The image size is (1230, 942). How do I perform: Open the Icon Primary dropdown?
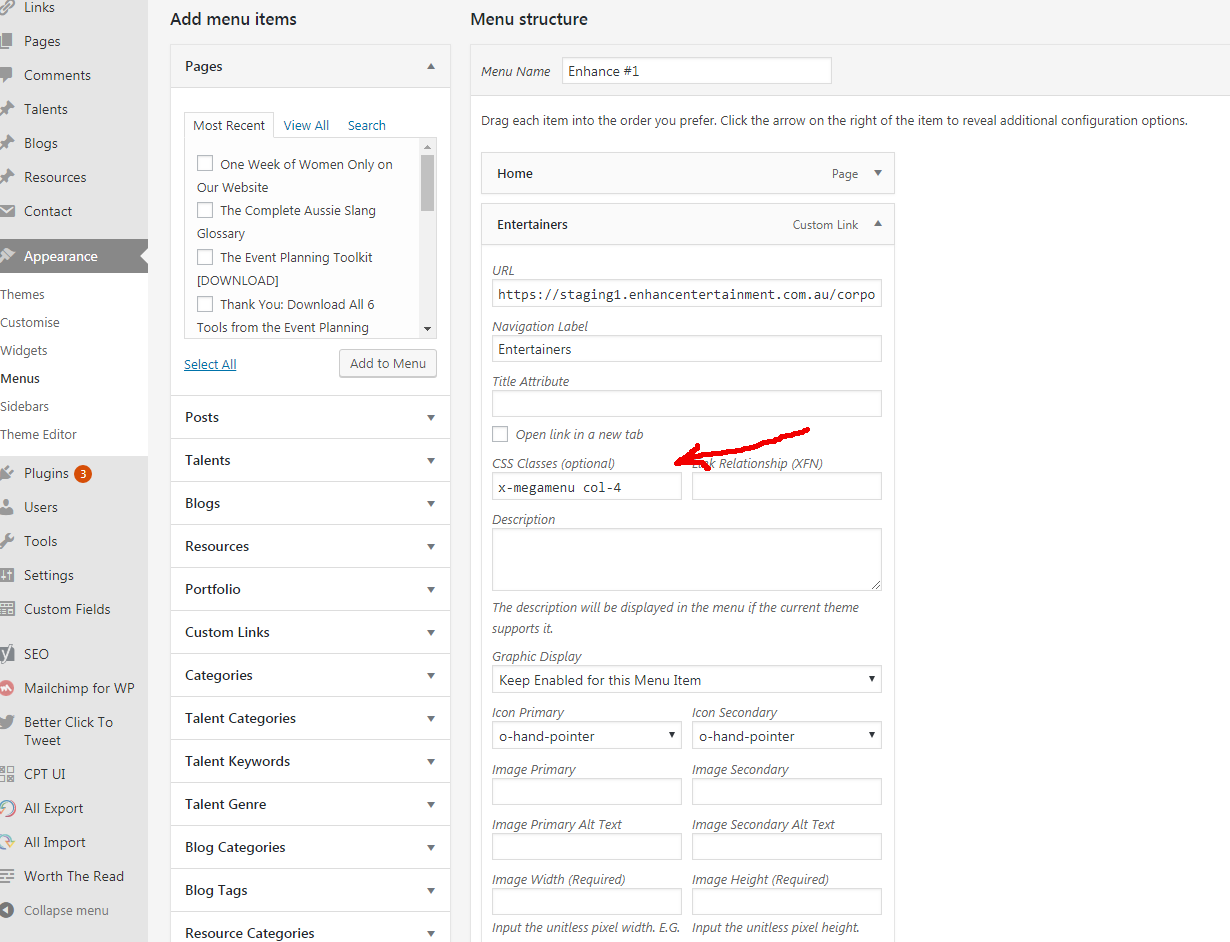coord(586,736)
